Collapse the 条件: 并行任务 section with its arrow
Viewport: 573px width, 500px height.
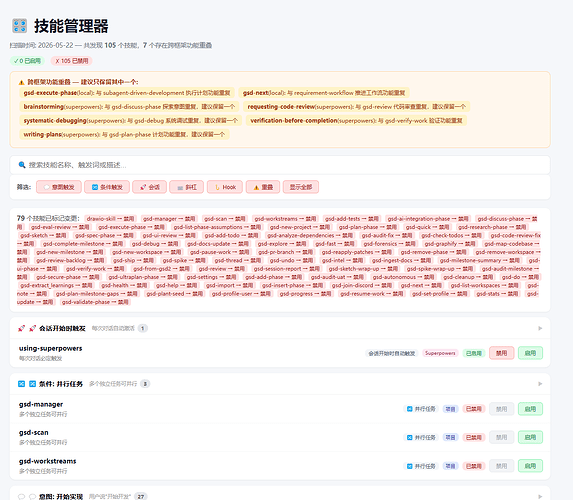point(540,384)
